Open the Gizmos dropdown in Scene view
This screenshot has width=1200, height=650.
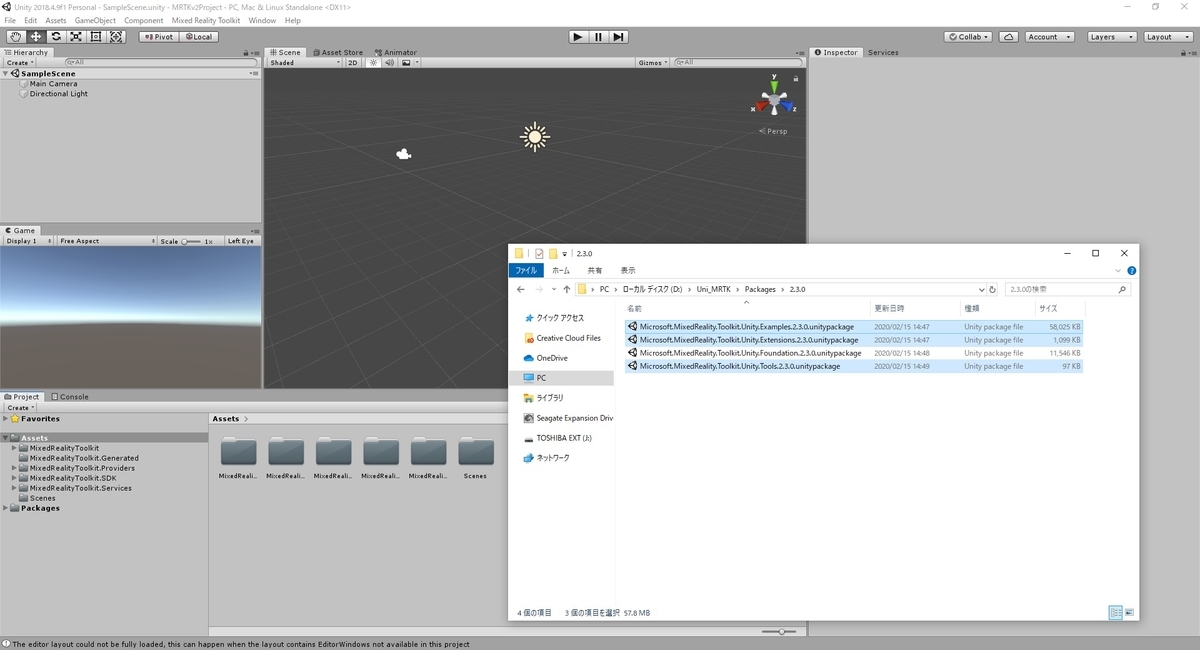tap(652, 63)
